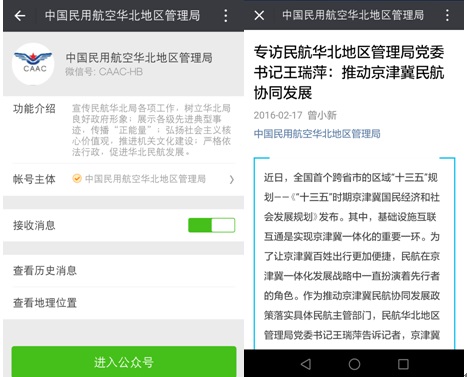Screen dimensions: 467x377
Task: Open the 中国民用航空华北地区管理局 blue account link
Action: pos(317,134)
